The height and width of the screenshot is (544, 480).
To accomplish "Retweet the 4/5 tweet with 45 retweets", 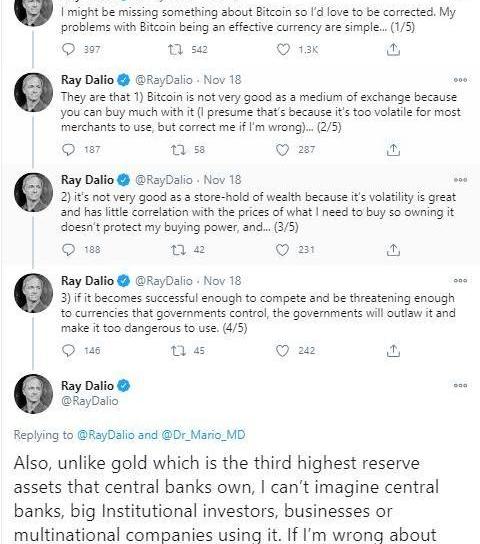I will tap(178, 351).
